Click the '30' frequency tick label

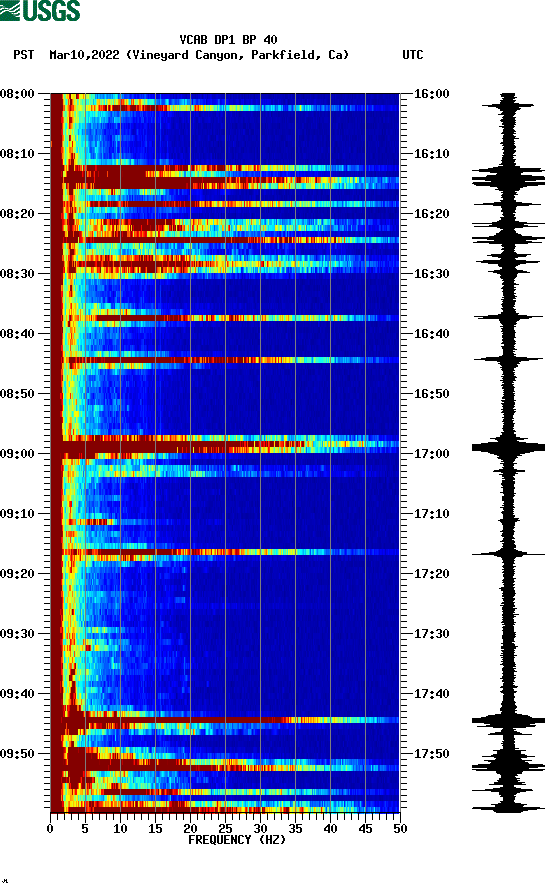[260, 829]
